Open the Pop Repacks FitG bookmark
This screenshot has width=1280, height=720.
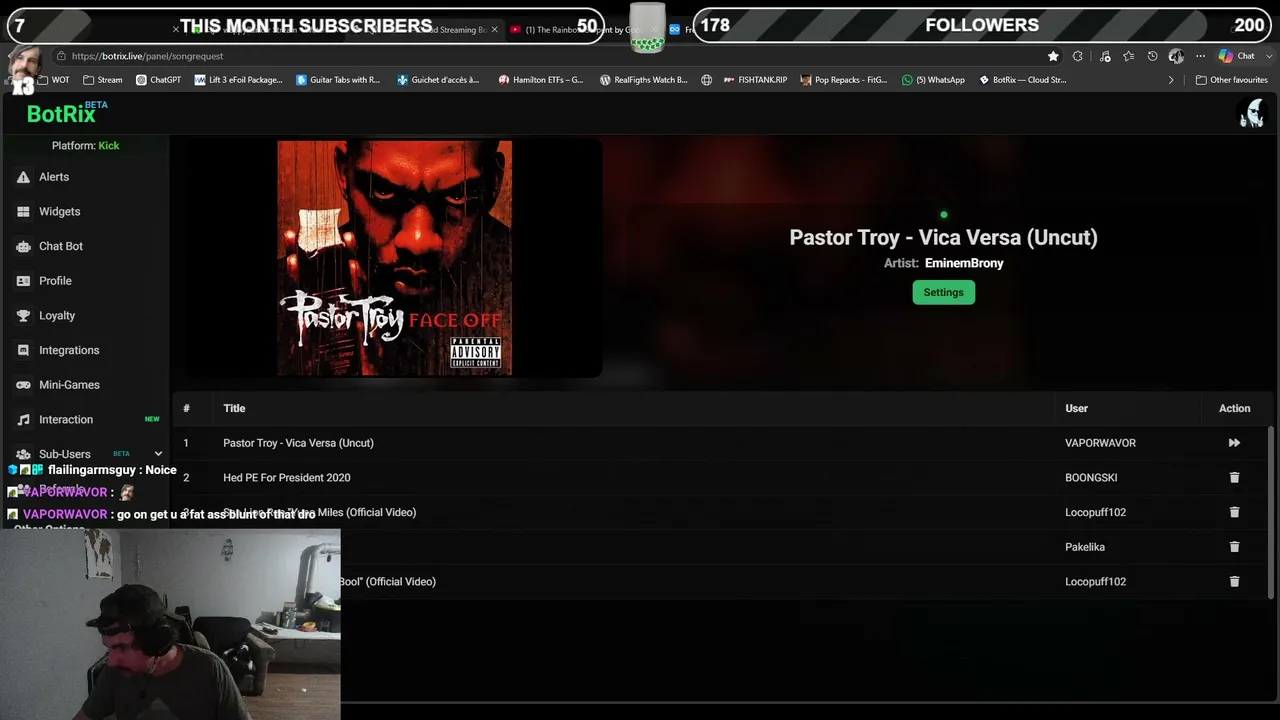tap(844, 80)
